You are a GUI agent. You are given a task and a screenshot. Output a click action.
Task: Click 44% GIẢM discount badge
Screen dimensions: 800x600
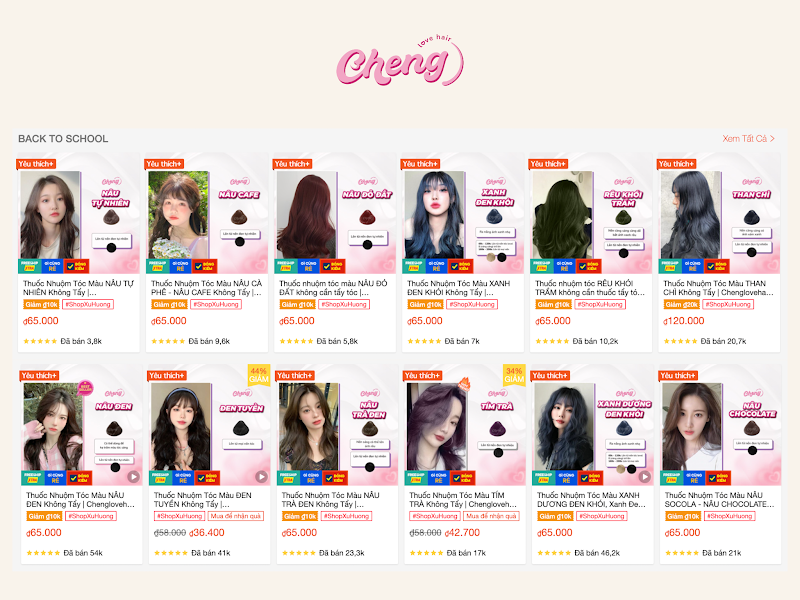259,375
